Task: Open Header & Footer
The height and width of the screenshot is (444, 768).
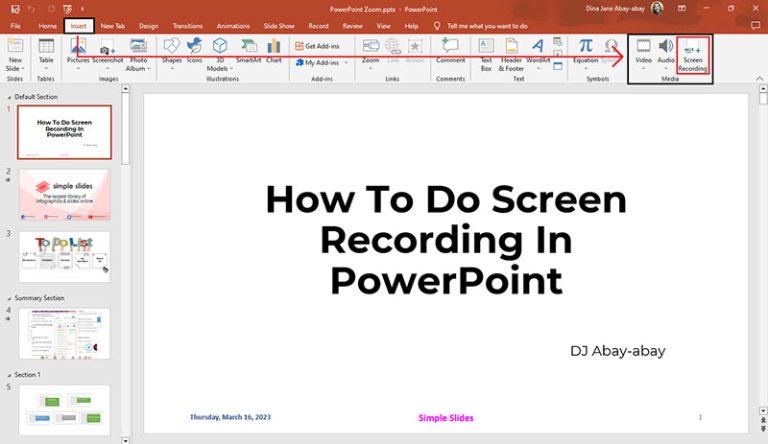Action: (x=511, y=54)
